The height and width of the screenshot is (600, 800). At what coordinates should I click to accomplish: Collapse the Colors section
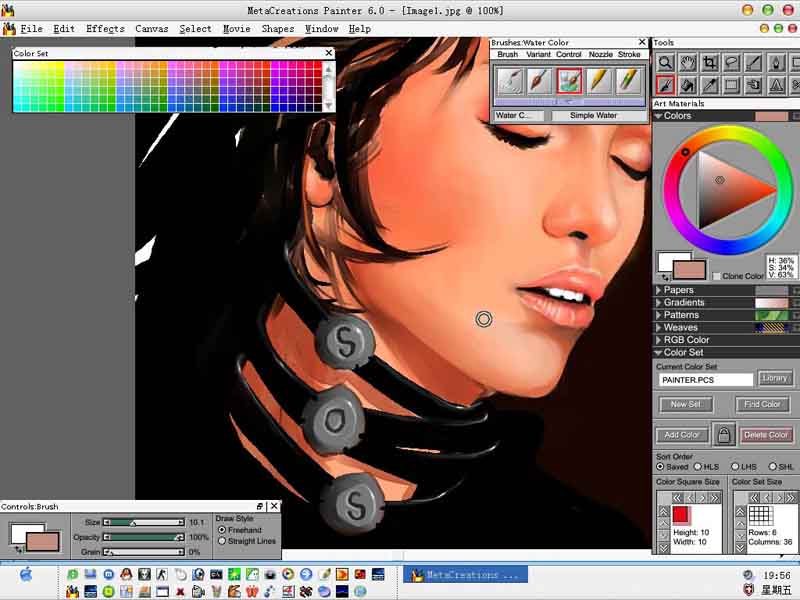click(x=659, y=116)
